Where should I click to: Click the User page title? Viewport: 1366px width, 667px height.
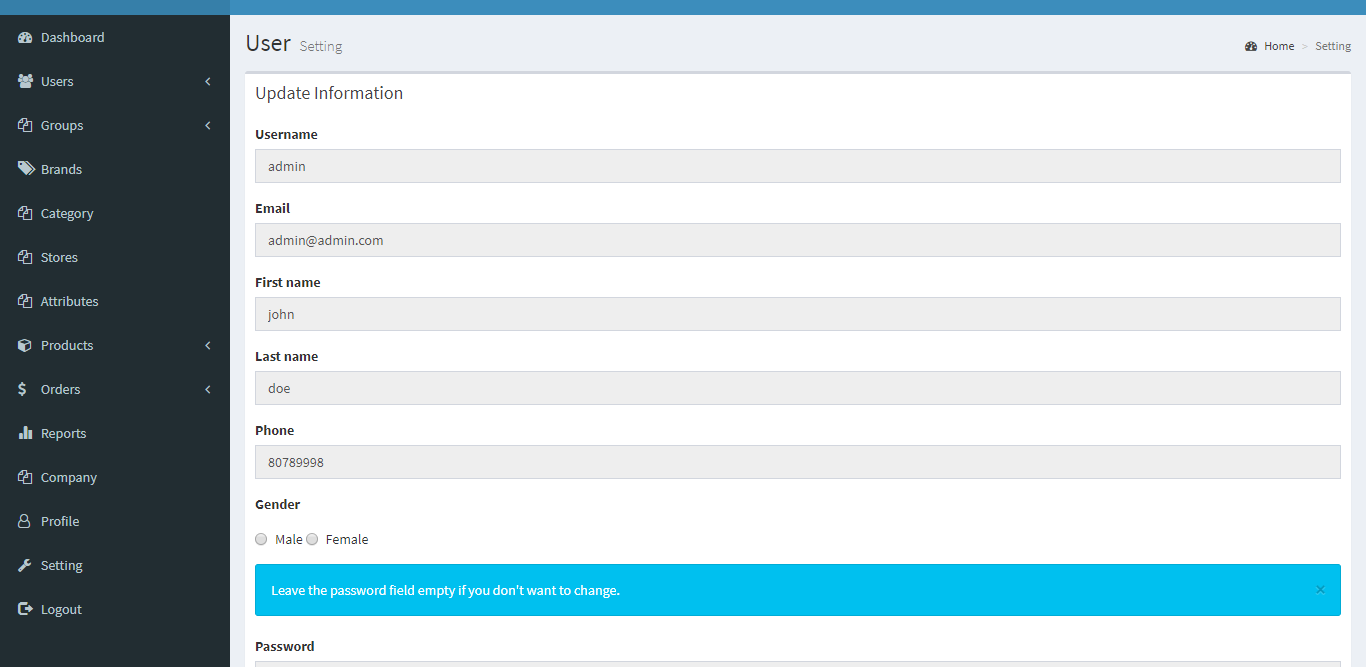point(268,43)
